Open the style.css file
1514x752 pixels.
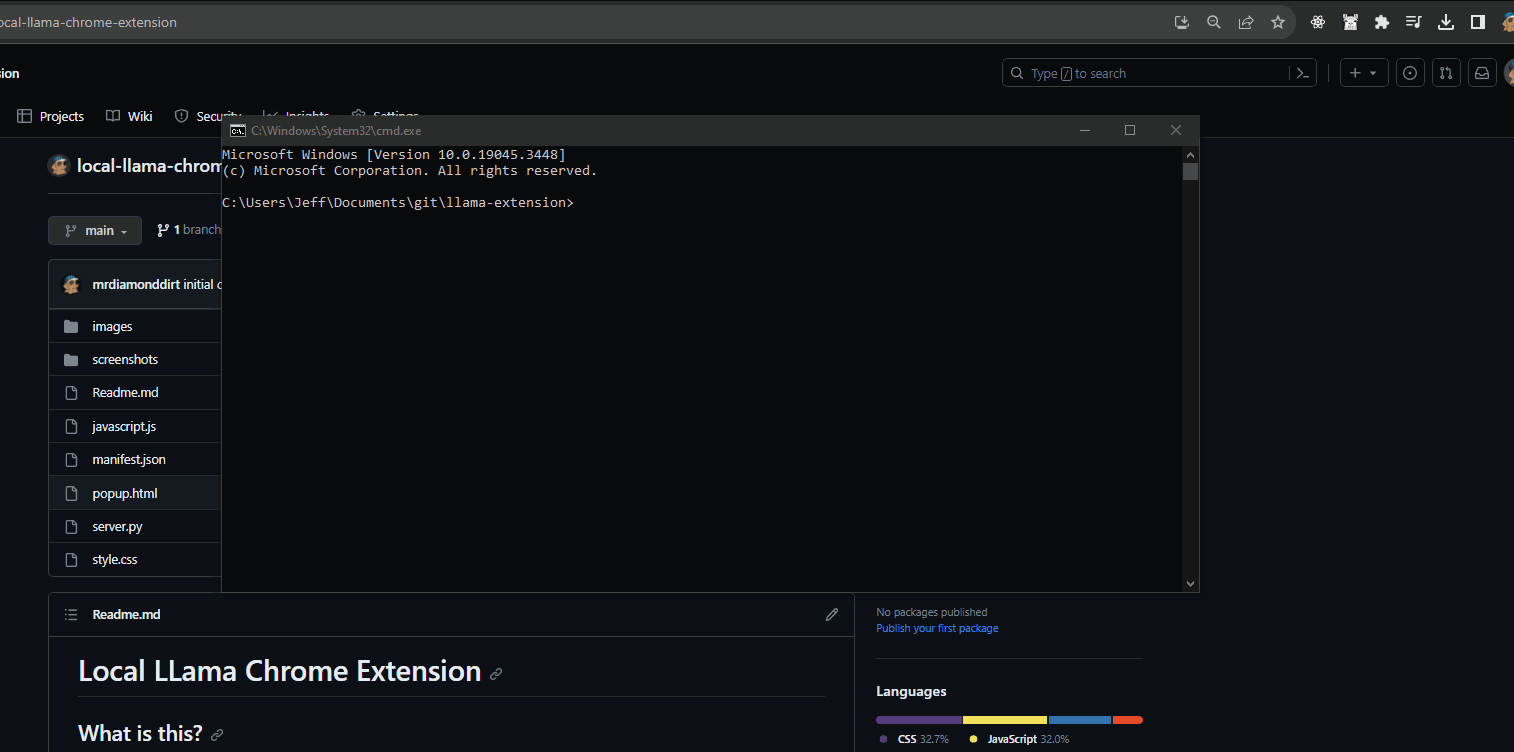(115, 559)
